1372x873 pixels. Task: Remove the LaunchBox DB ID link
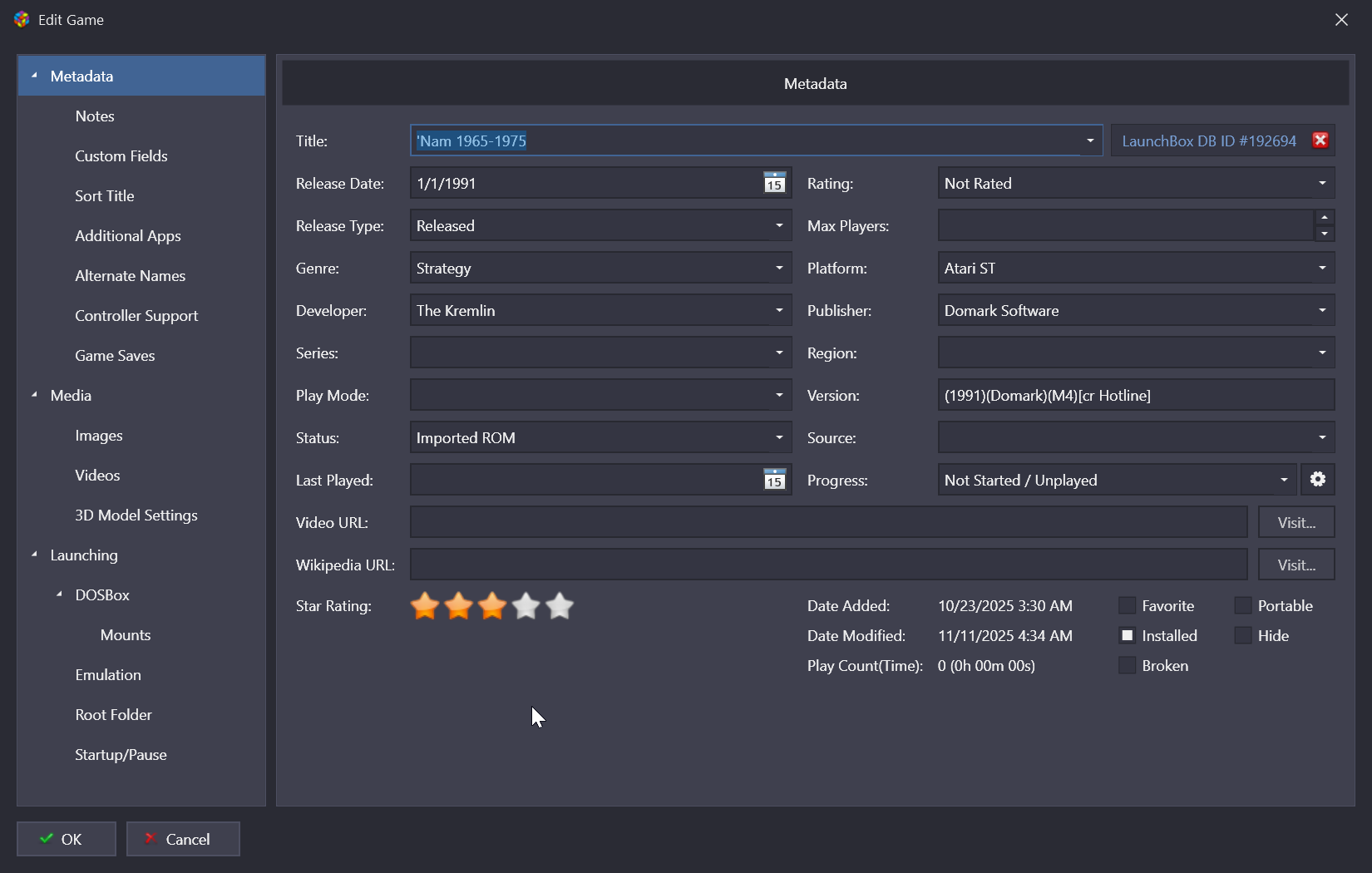pos(1320,141)
